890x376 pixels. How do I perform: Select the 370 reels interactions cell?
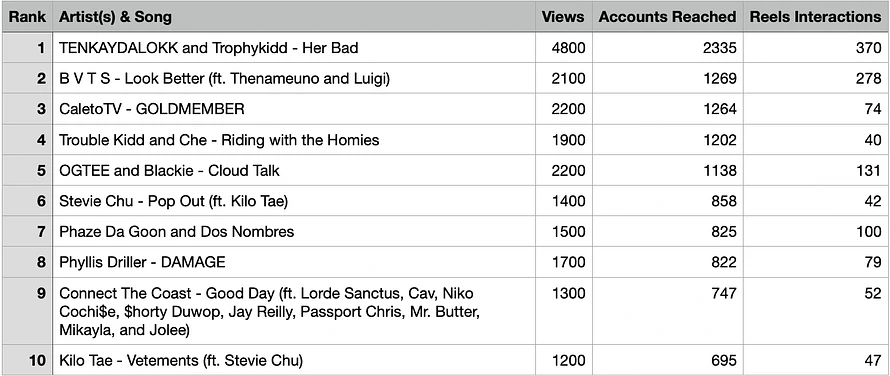click(x=816, y=48)
